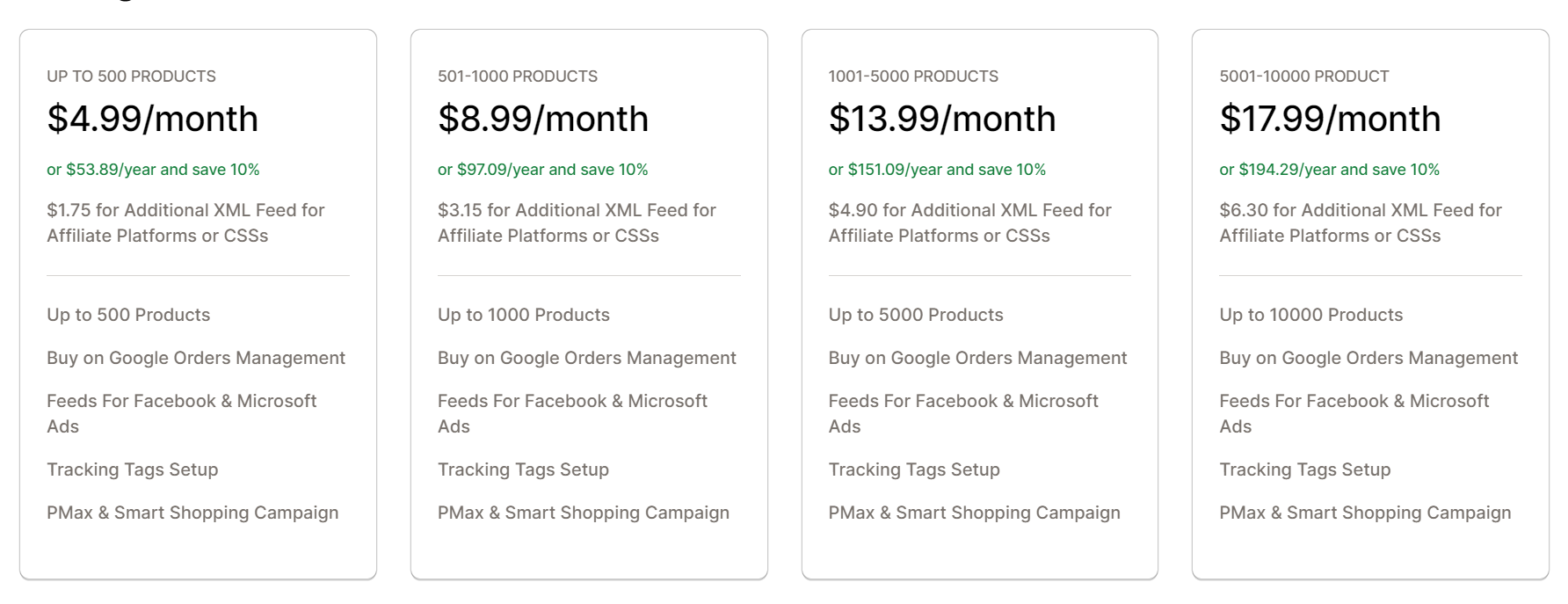Viewport: 1568px width, 604px height.
Task: Choose the $151.09/year annual offer text
Action: pos(937,170)
